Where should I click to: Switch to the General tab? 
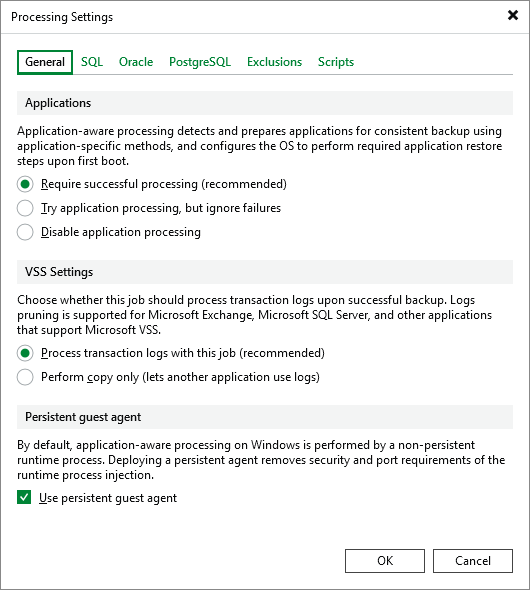click(45, 62)
